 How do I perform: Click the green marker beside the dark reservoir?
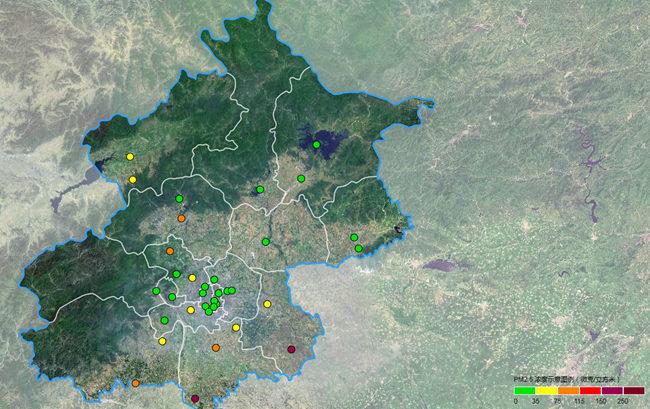pyautogui.click(x=317, y=145)
